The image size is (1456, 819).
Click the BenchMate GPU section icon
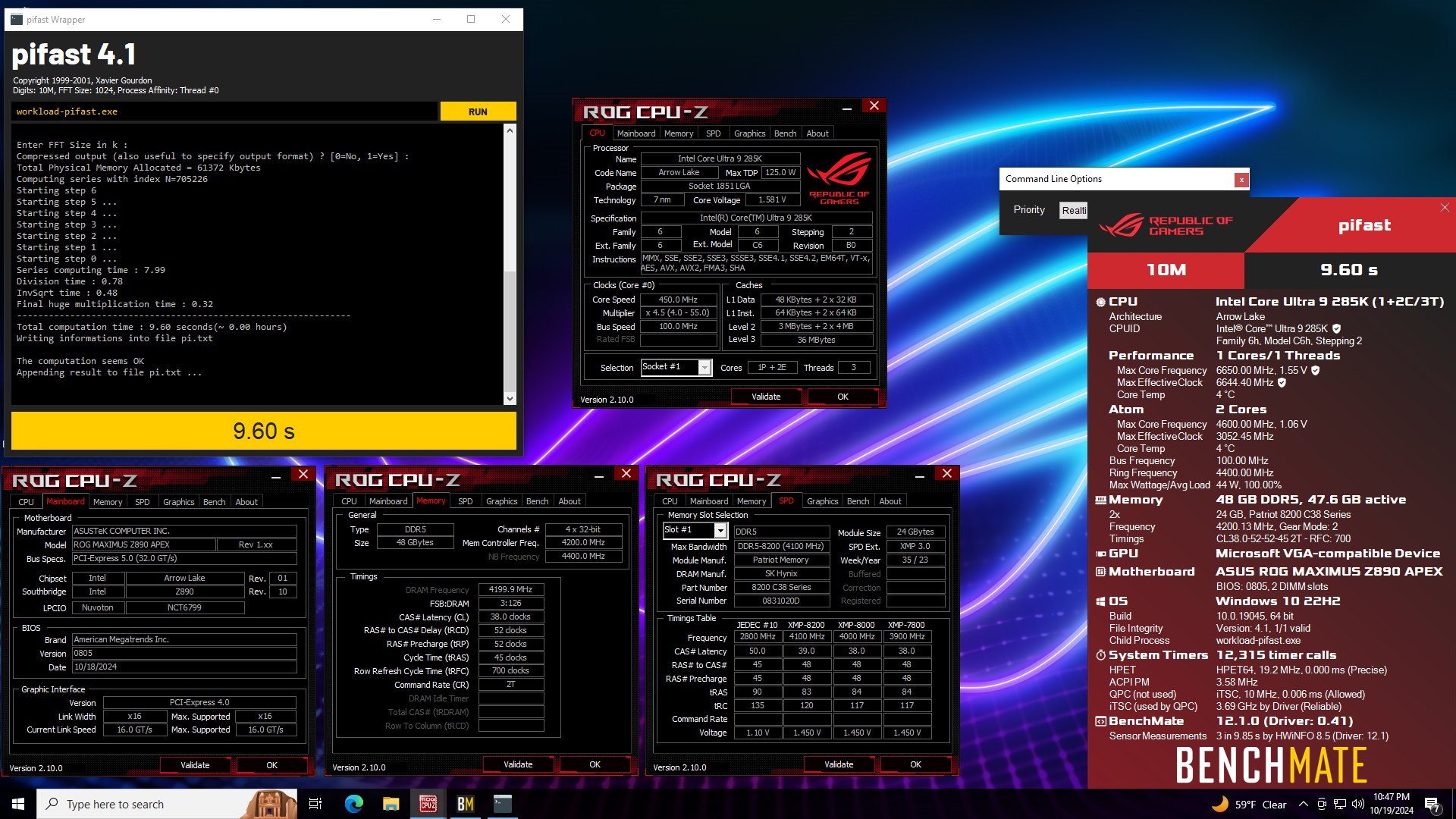1100,554
